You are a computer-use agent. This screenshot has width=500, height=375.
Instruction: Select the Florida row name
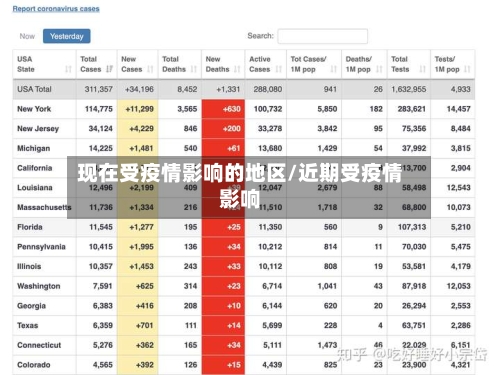tap(30, 227)
